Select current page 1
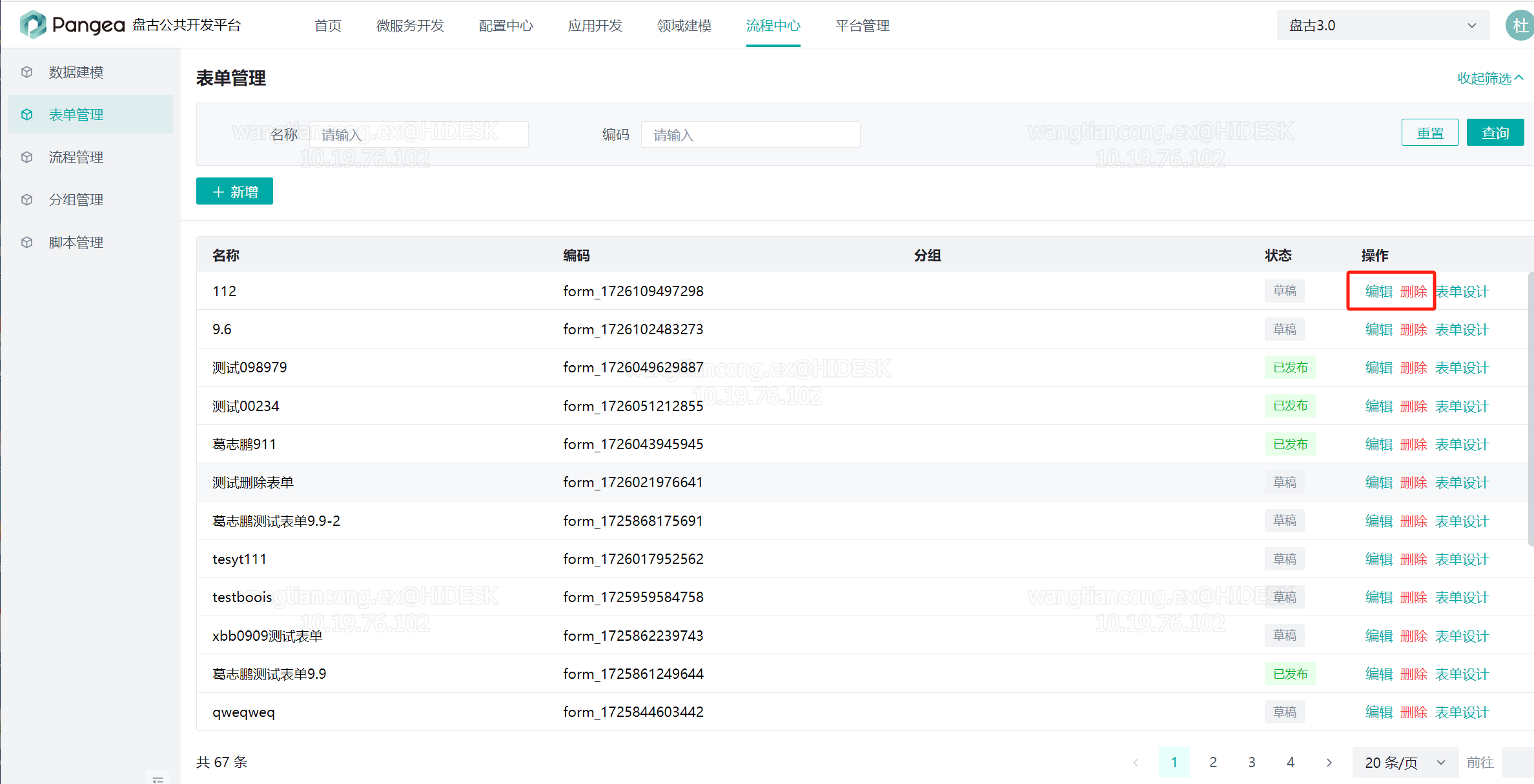Screen dimensions: 1534x784 (1174, 763)
